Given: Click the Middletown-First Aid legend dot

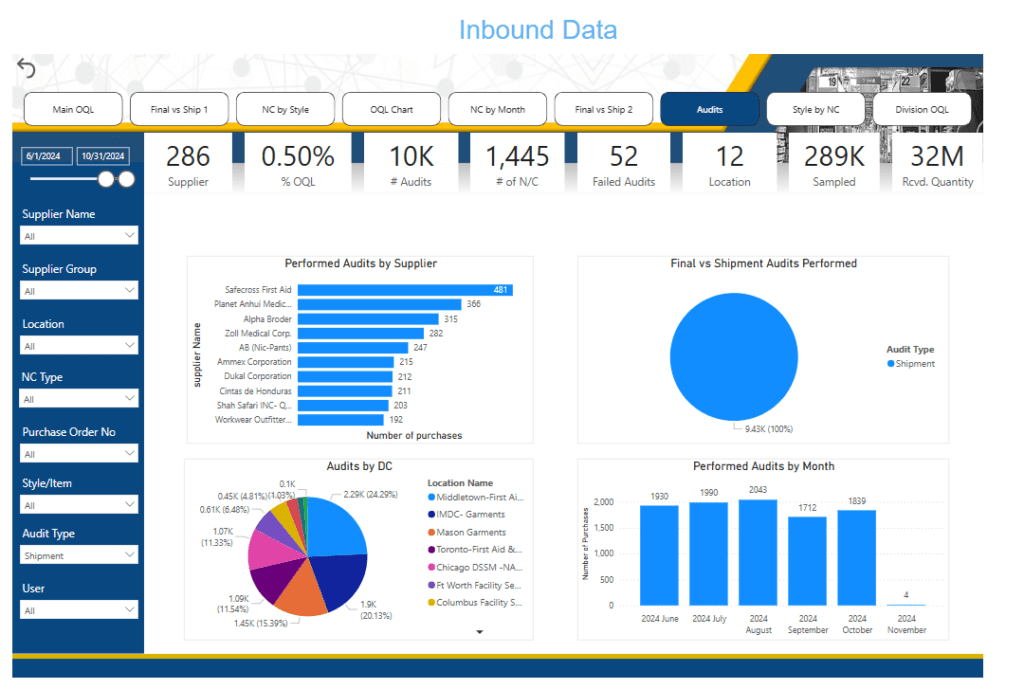Looking at the screenshot, I should [431, 497].
